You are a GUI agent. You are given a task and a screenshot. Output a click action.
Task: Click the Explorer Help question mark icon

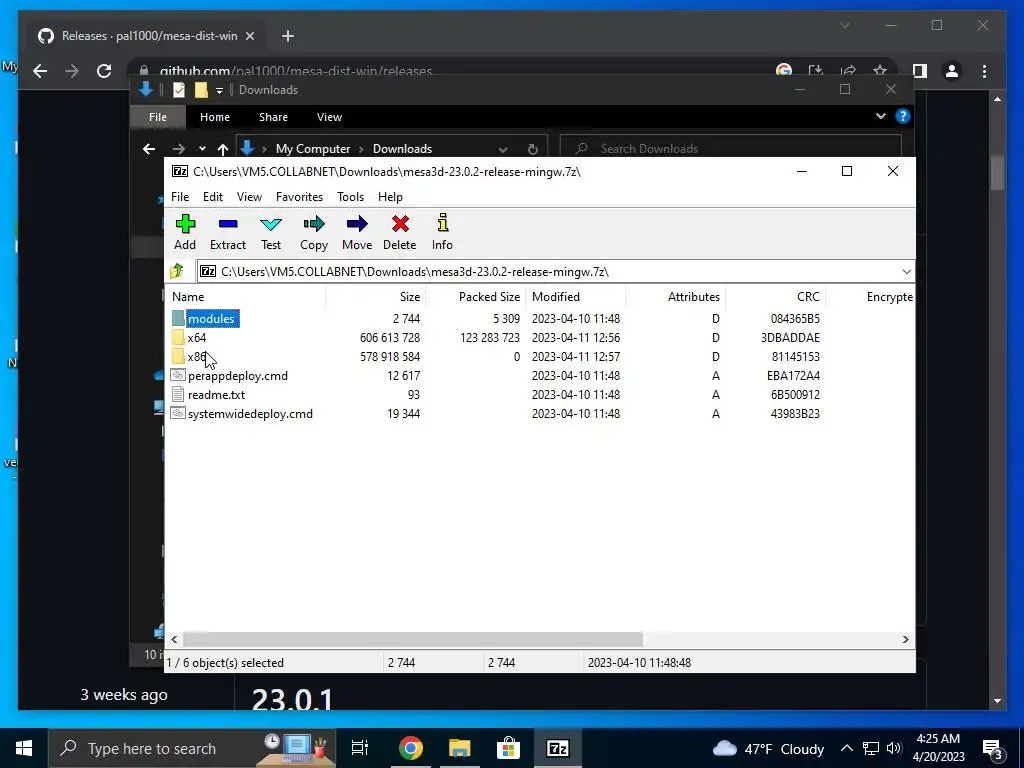tap(903, 116)
